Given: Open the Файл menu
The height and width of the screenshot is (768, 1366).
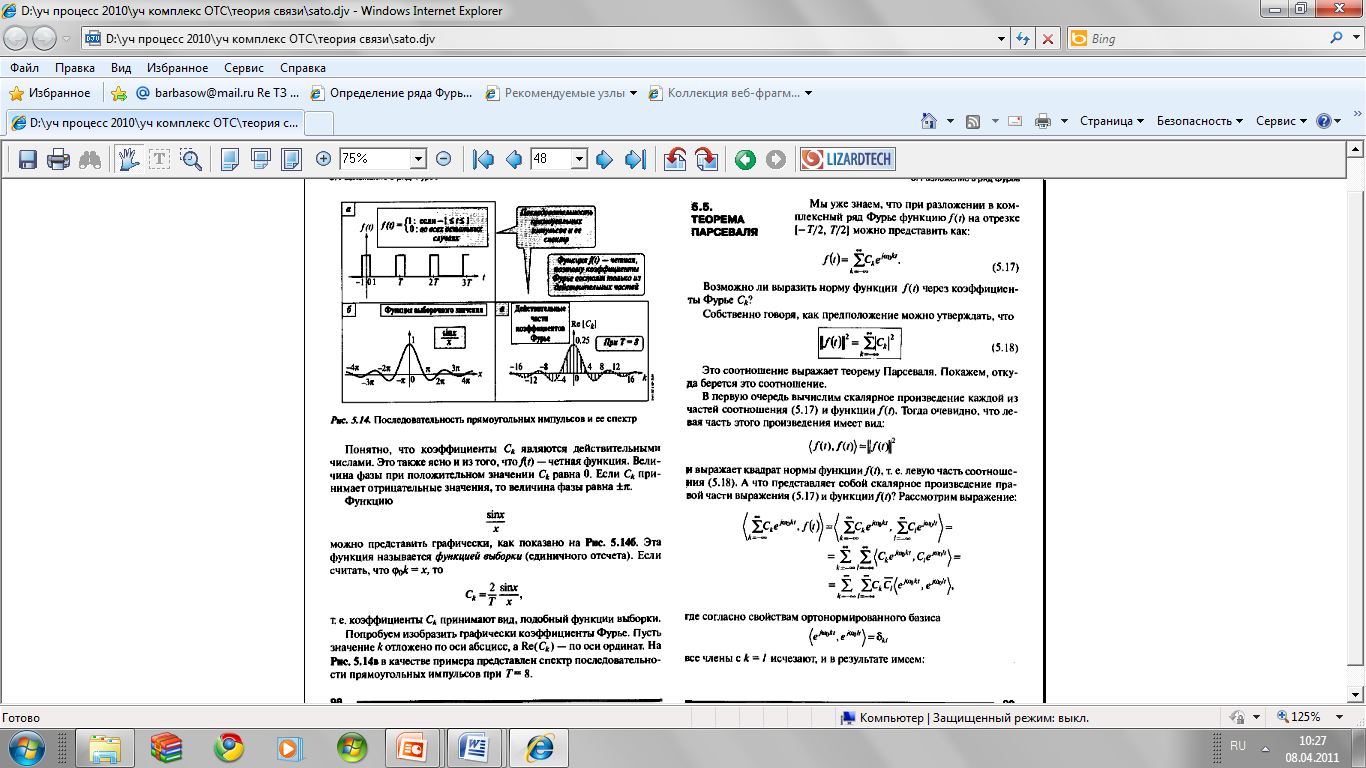Looking at the screenshot, I should click(24, 68).
